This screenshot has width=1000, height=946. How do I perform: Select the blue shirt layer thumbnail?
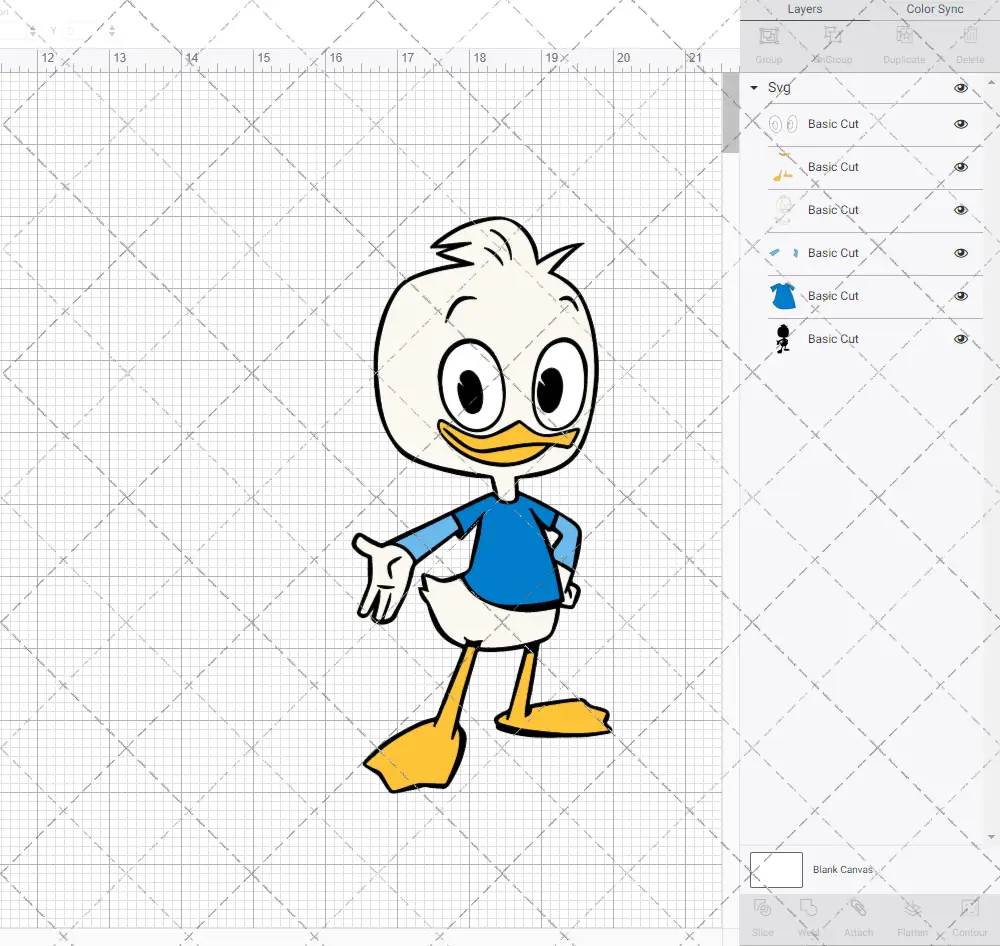tap(783, 296)
